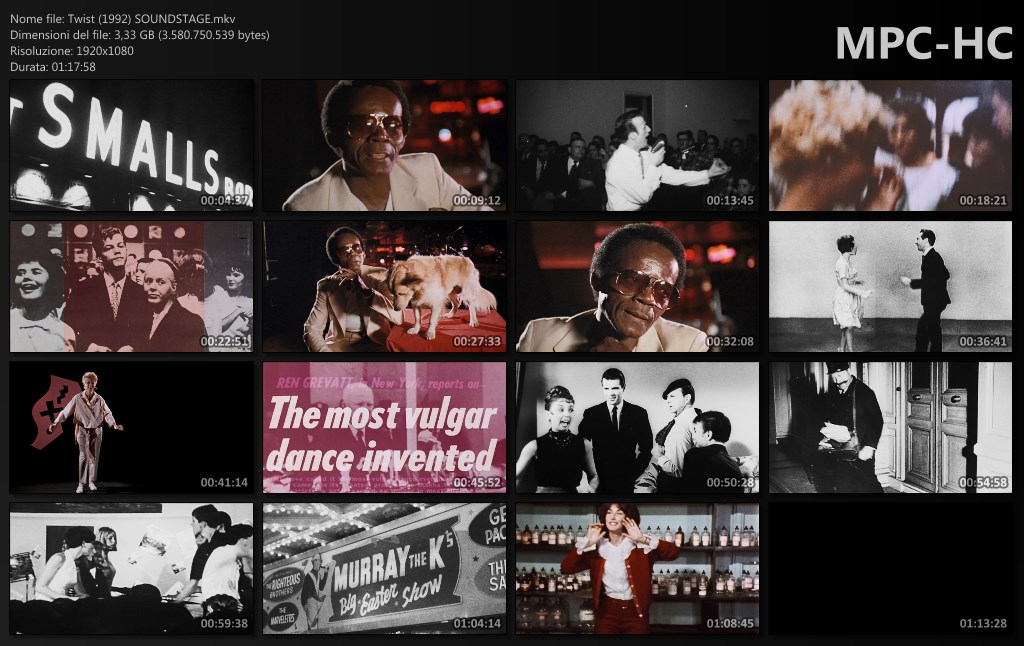
Task: Open the thumbnail timestamped 00:09:12
Action: click(385, 146)
